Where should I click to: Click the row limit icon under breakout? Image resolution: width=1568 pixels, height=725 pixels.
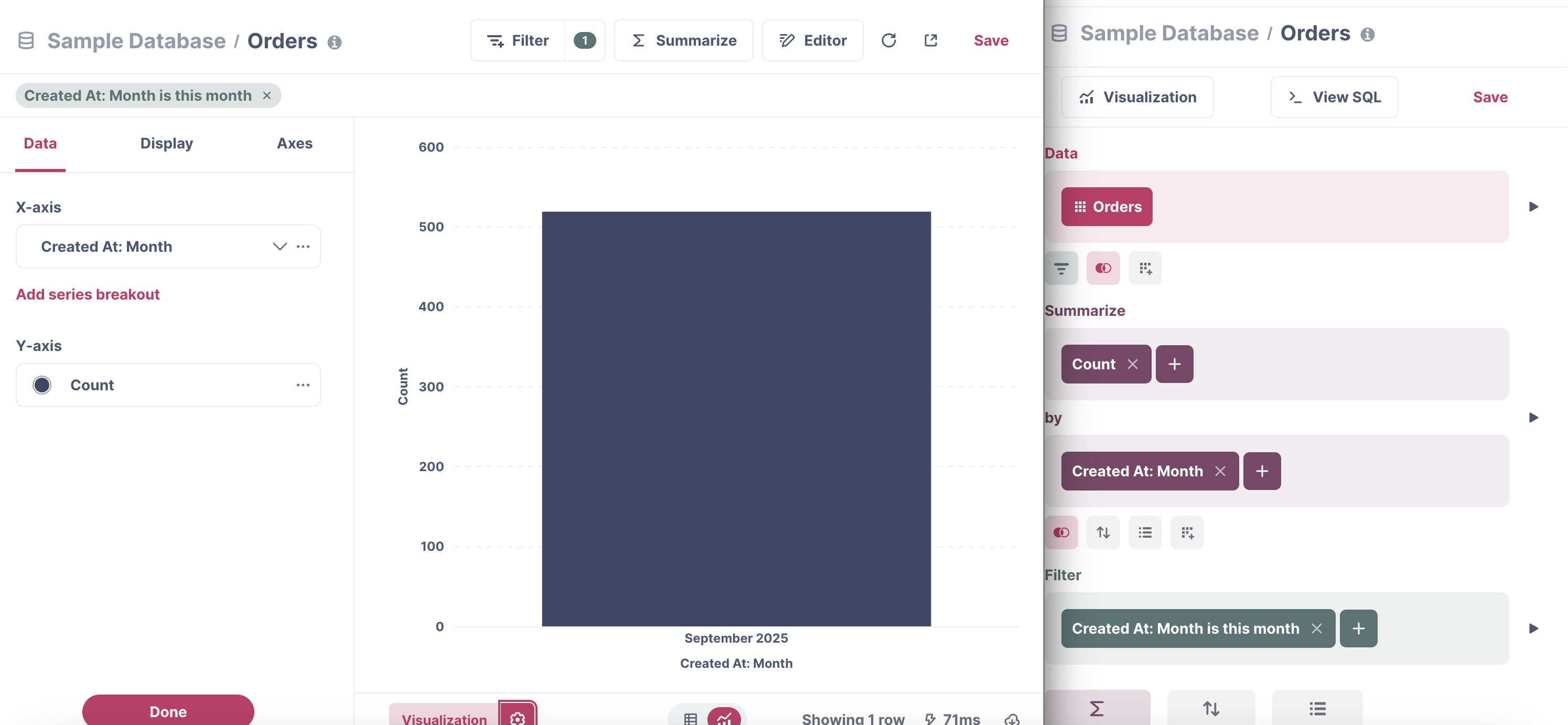coord(1144,532)
